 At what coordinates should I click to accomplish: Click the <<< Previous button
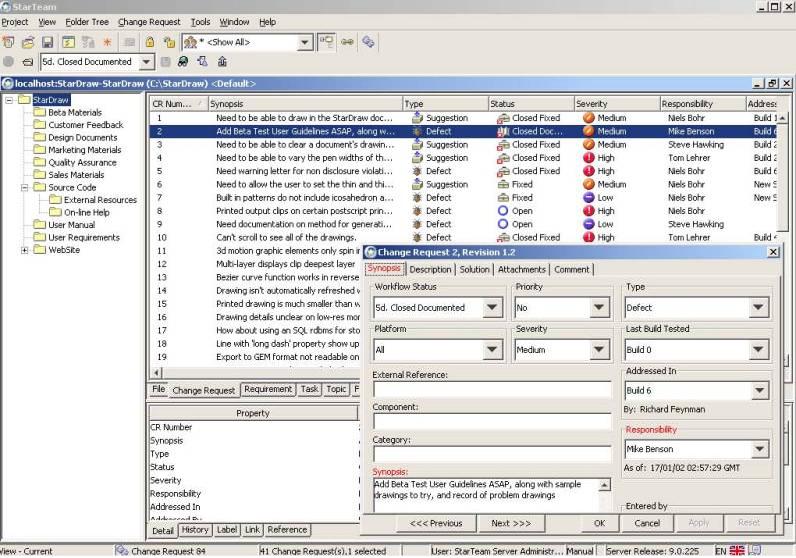tap(436, 523)
